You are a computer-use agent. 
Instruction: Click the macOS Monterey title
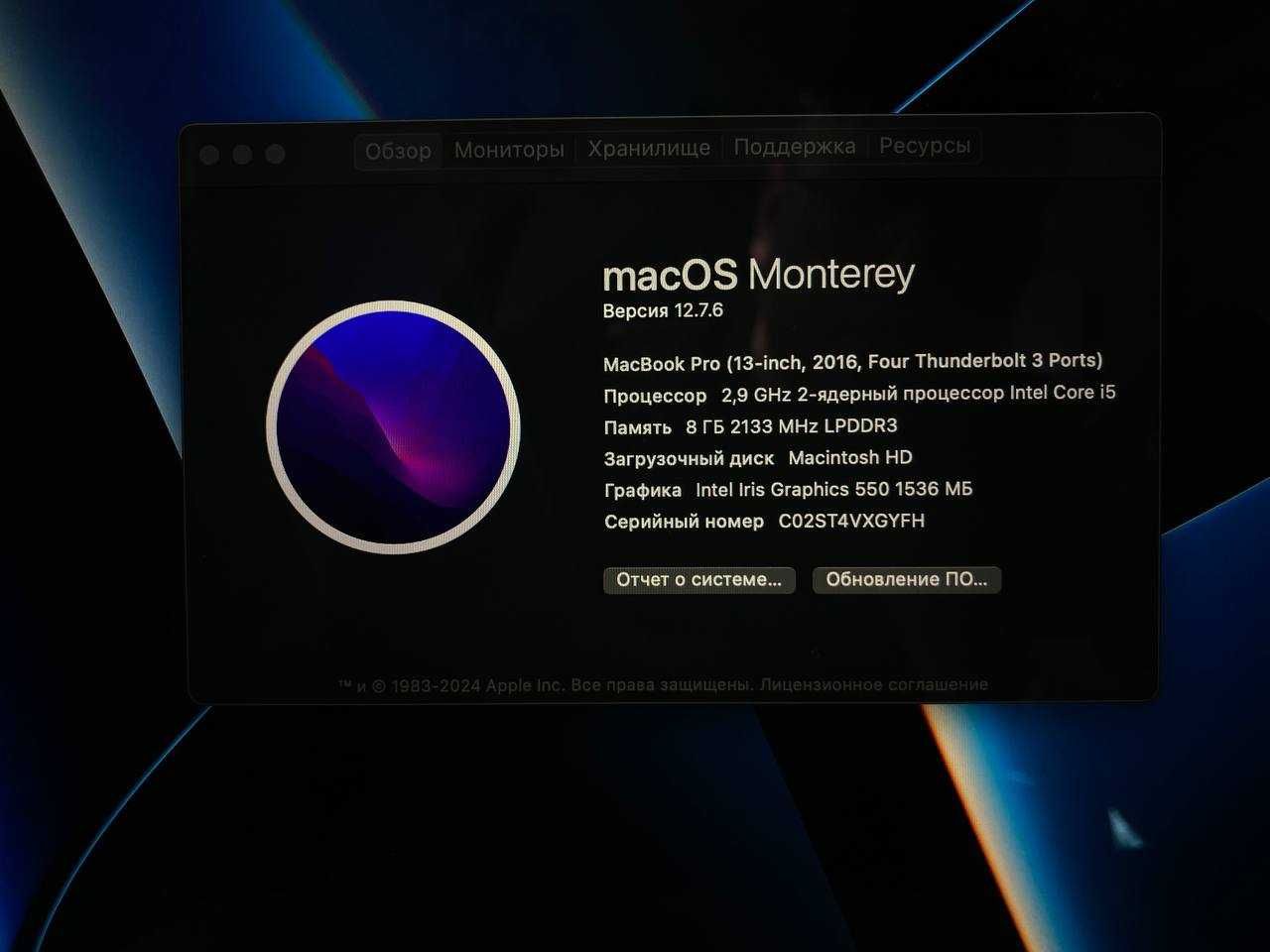click(x=759, y=275)
